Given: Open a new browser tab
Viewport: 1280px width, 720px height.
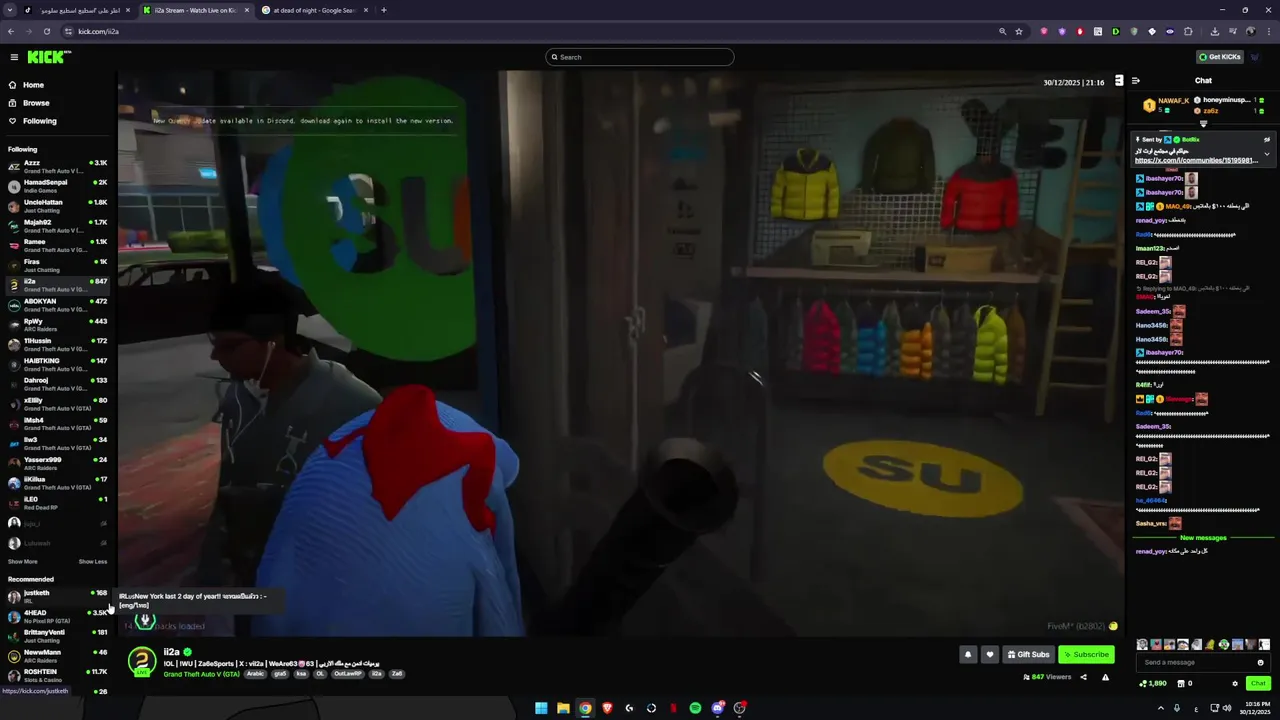Looking at the screenshot, I should tap(384, 10).
